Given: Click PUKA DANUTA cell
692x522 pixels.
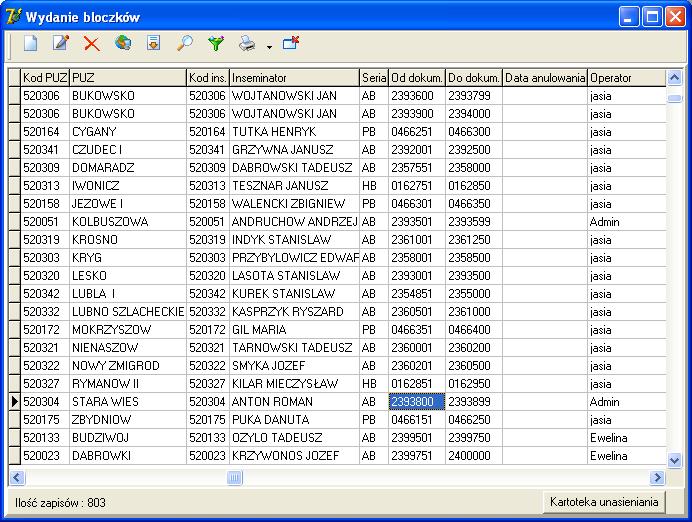Looking at the screenshot, I should click(294, 420).
